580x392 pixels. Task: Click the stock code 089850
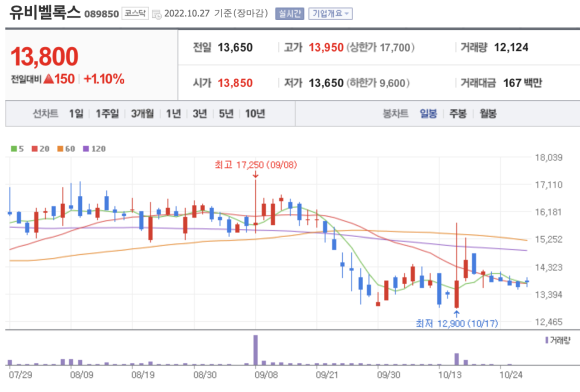pyautogui.click(x=101, y=14)
